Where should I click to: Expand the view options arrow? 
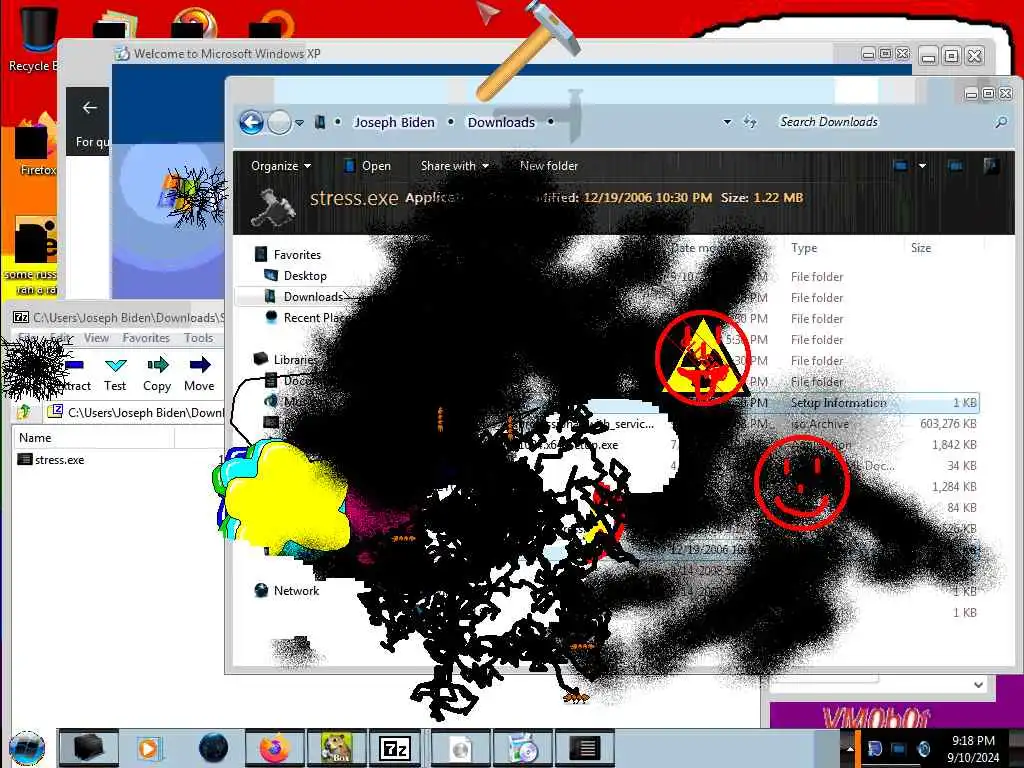click(x=922, y=166)
